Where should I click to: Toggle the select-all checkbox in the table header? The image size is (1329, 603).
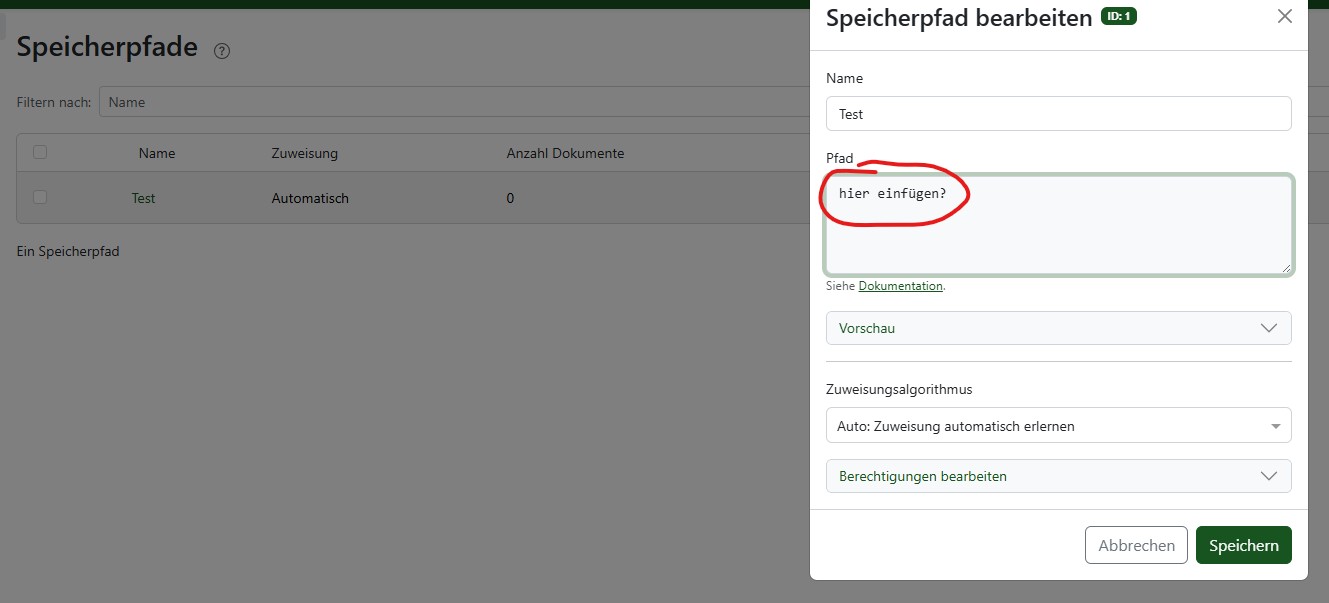[40, 152]
